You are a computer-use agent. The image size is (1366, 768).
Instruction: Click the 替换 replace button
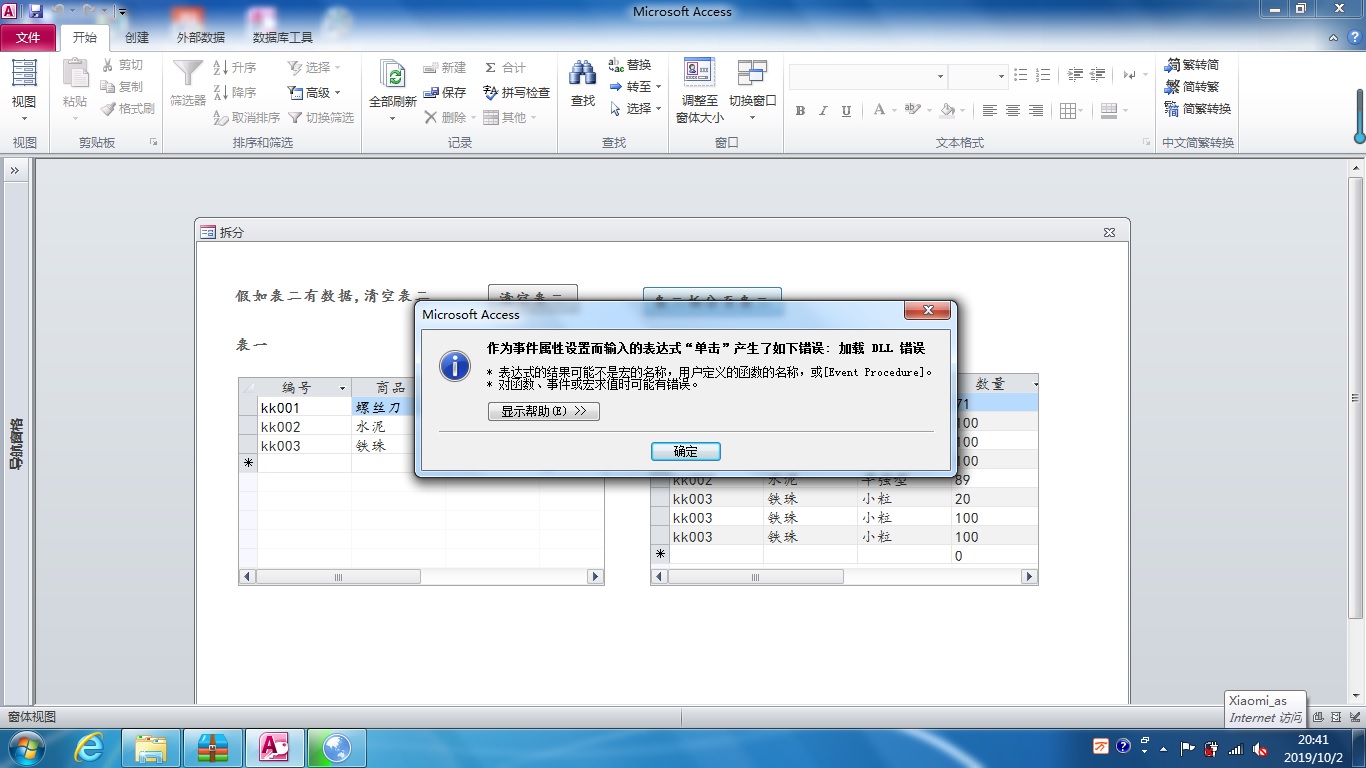click(x=630, y=65)
